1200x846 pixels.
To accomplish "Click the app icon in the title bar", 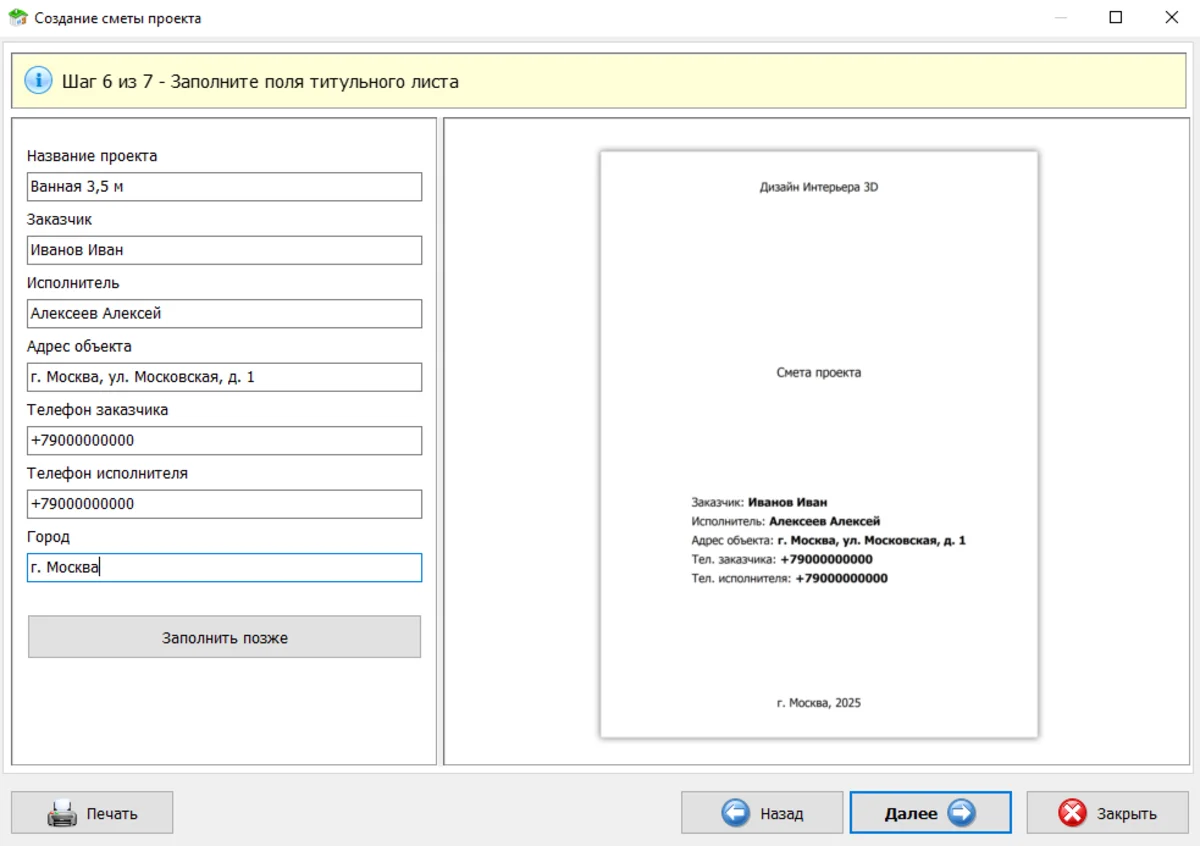I will point(18,18).
